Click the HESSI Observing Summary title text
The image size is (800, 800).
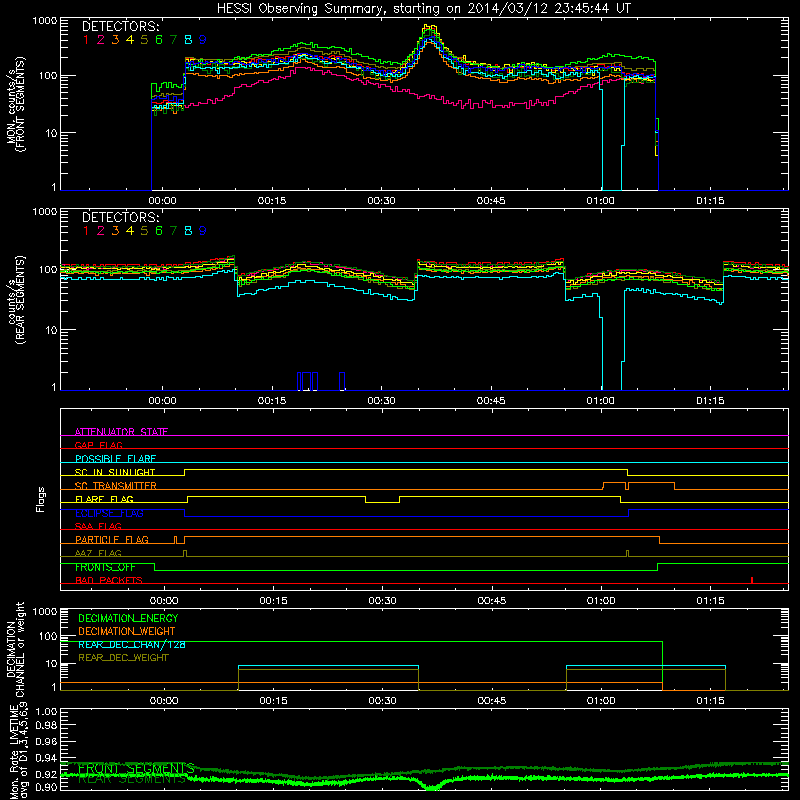pyautogui.click(x=423, y=8)
